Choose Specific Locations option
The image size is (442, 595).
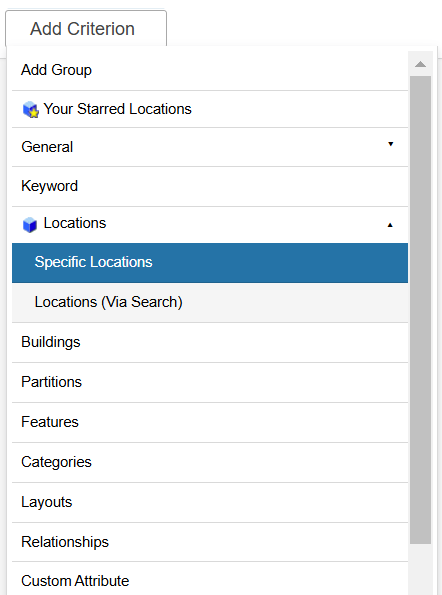[210, 263]
